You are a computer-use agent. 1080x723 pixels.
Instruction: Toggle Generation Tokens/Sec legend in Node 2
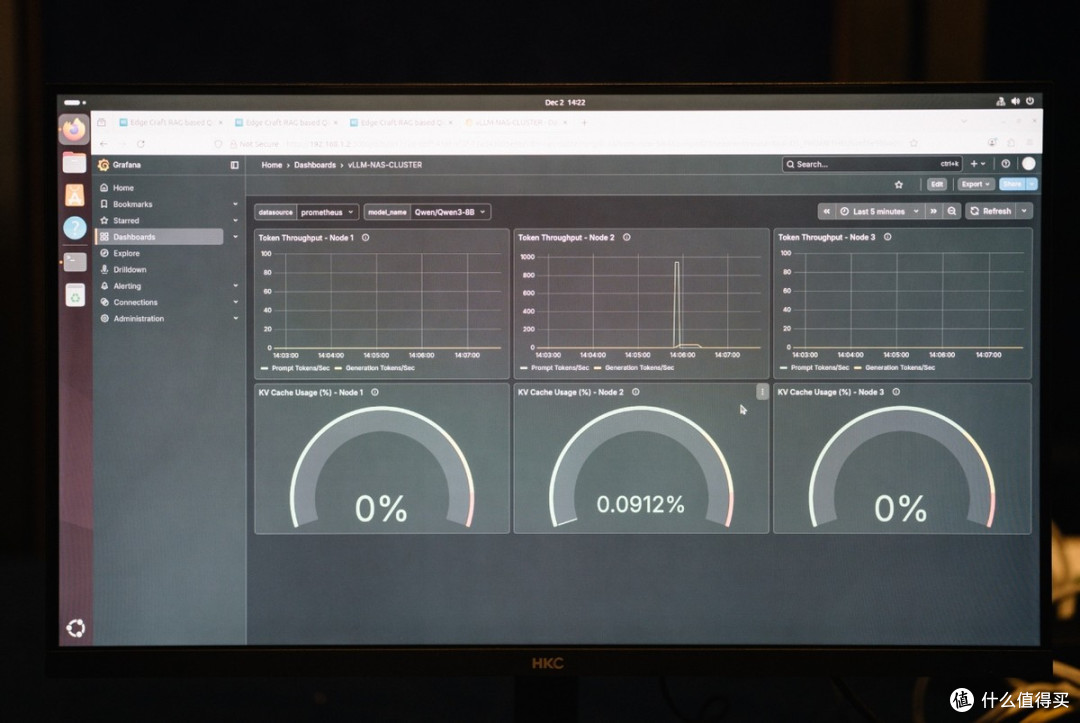point(639,368)
